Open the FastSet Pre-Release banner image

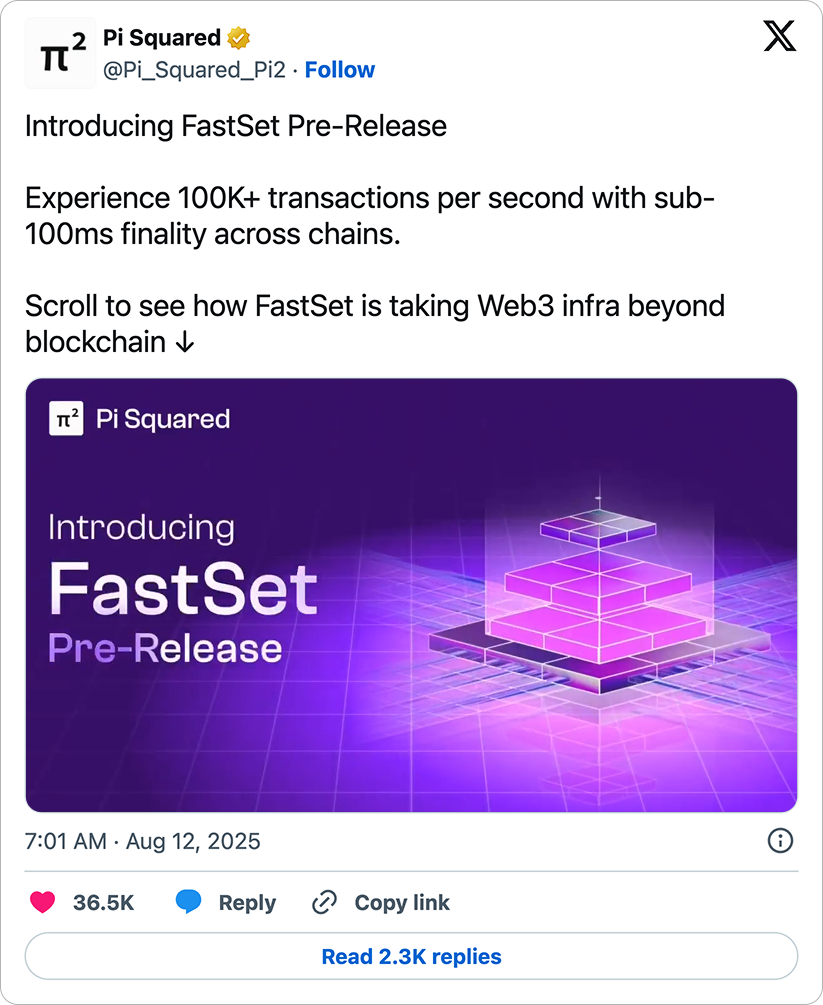pos(412,595)
